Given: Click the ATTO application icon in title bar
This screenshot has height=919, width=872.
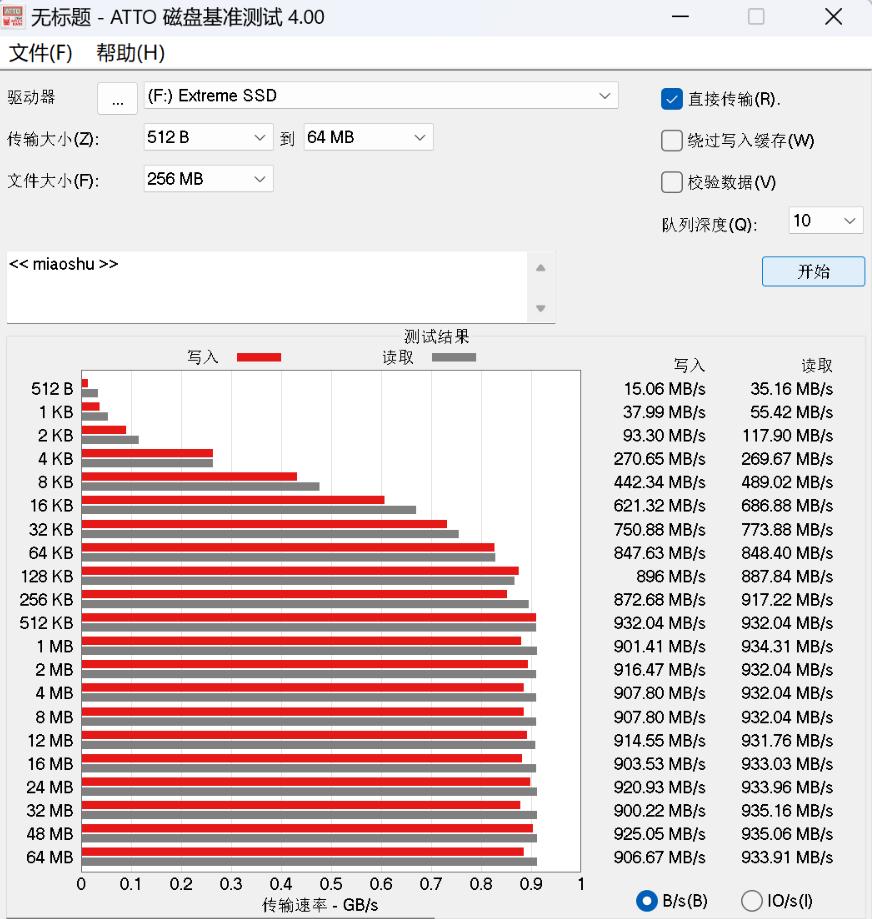Looking at the screenshot, I should click(14, 17).
